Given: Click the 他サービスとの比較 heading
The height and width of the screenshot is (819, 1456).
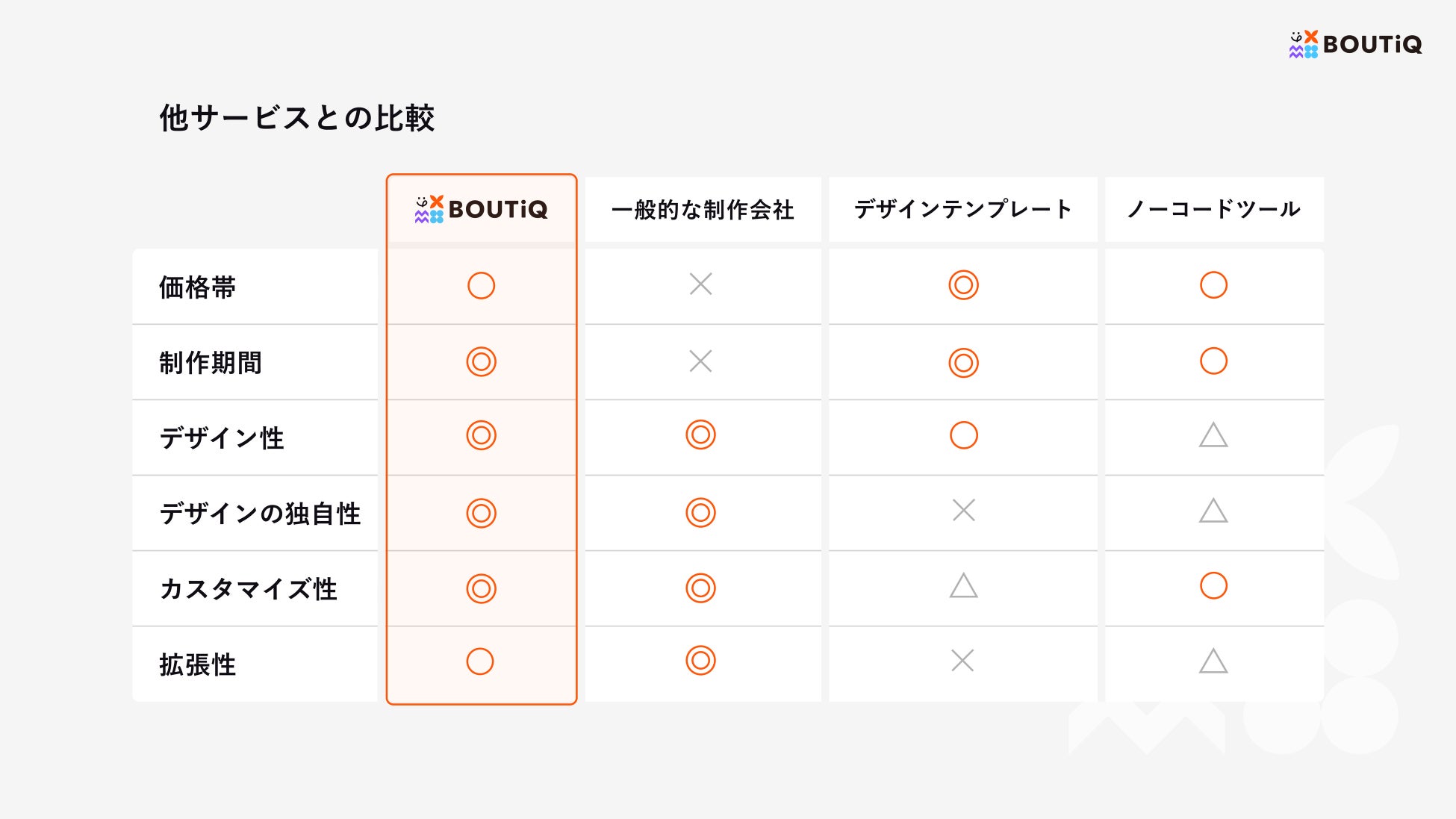Looking at the screenshot, I should coord(297,118).
